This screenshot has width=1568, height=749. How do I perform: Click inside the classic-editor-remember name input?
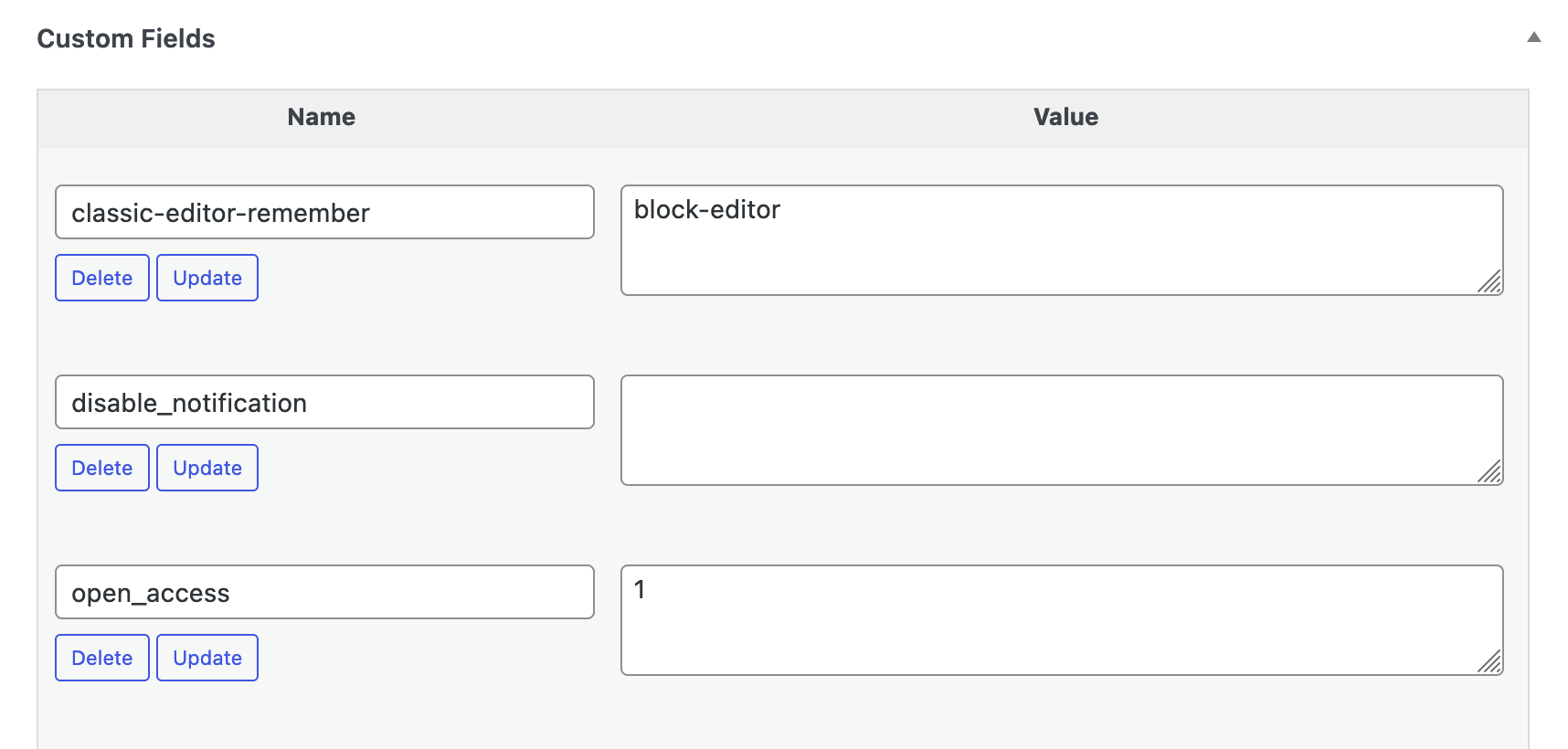coord(323,212)
